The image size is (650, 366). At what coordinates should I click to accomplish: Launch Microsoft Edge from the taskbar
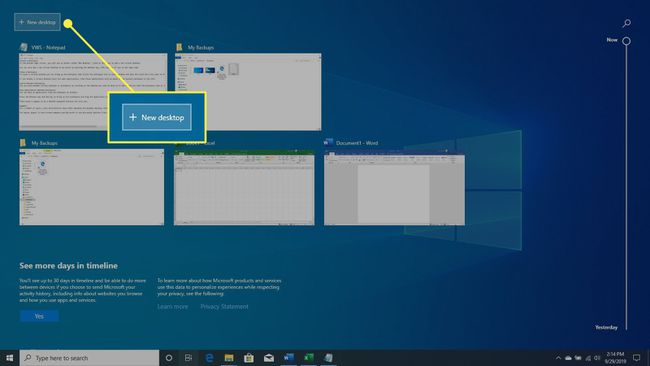coord(209,358)
